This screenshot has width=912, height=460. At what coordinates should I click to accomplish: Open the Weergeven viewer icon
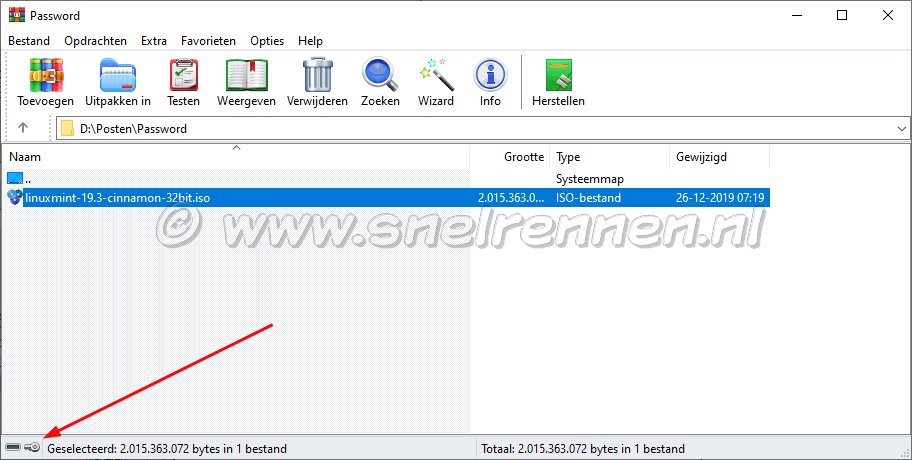coord(247,75)
